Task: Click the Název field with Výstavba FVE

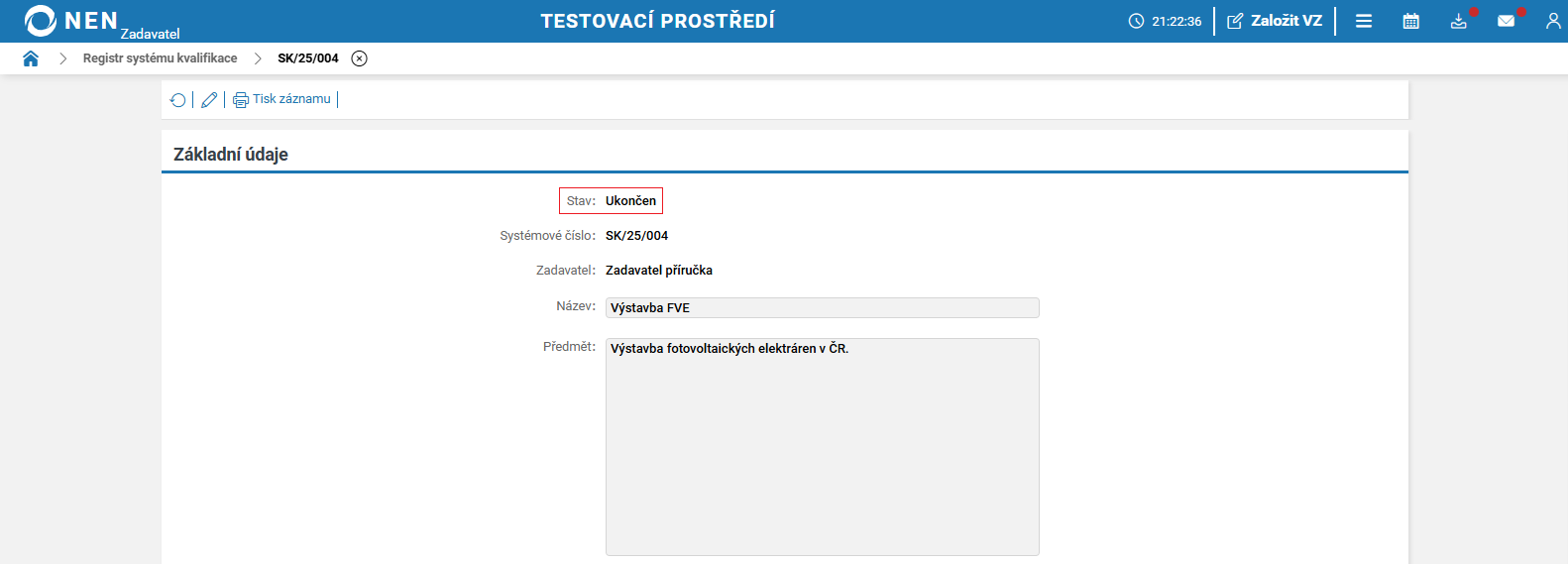Action: (822, 308)
